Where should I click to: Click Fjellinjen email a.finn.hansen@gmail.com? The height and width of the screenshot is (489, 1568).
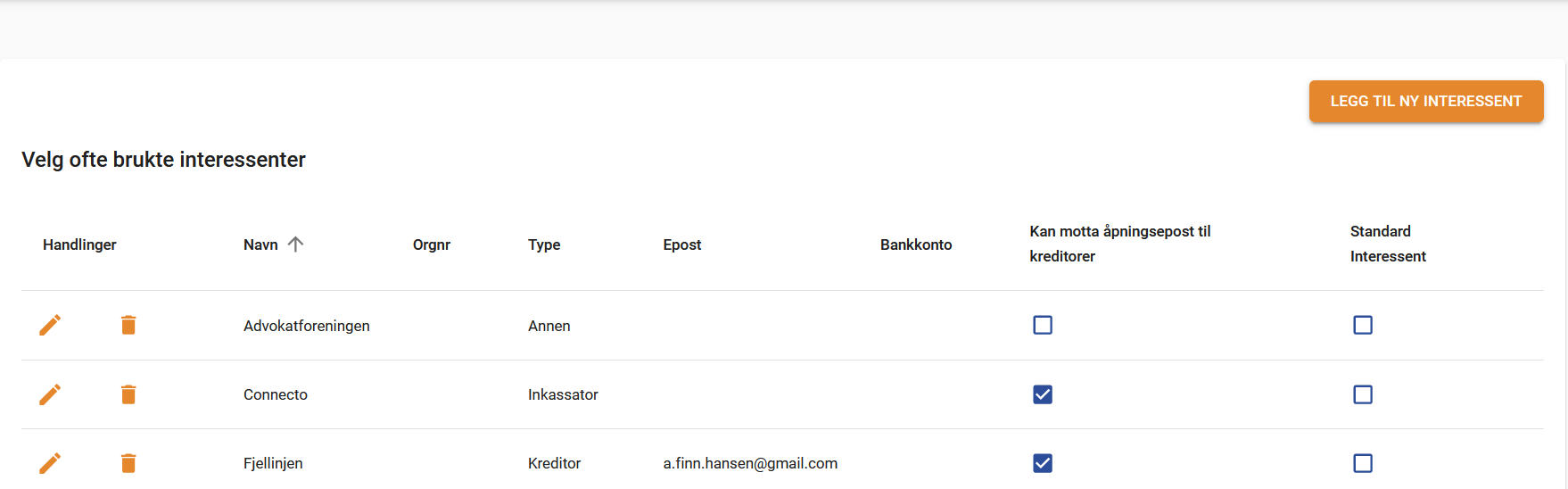point(750,463)
